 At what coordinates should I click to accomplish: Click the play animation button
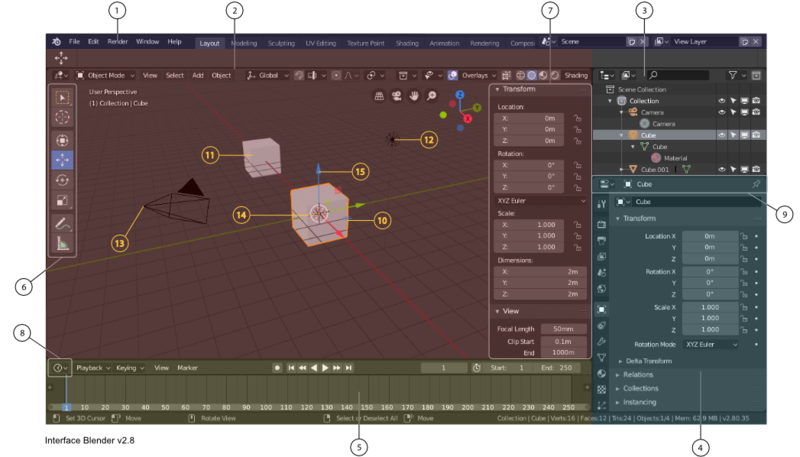[325, 368]
